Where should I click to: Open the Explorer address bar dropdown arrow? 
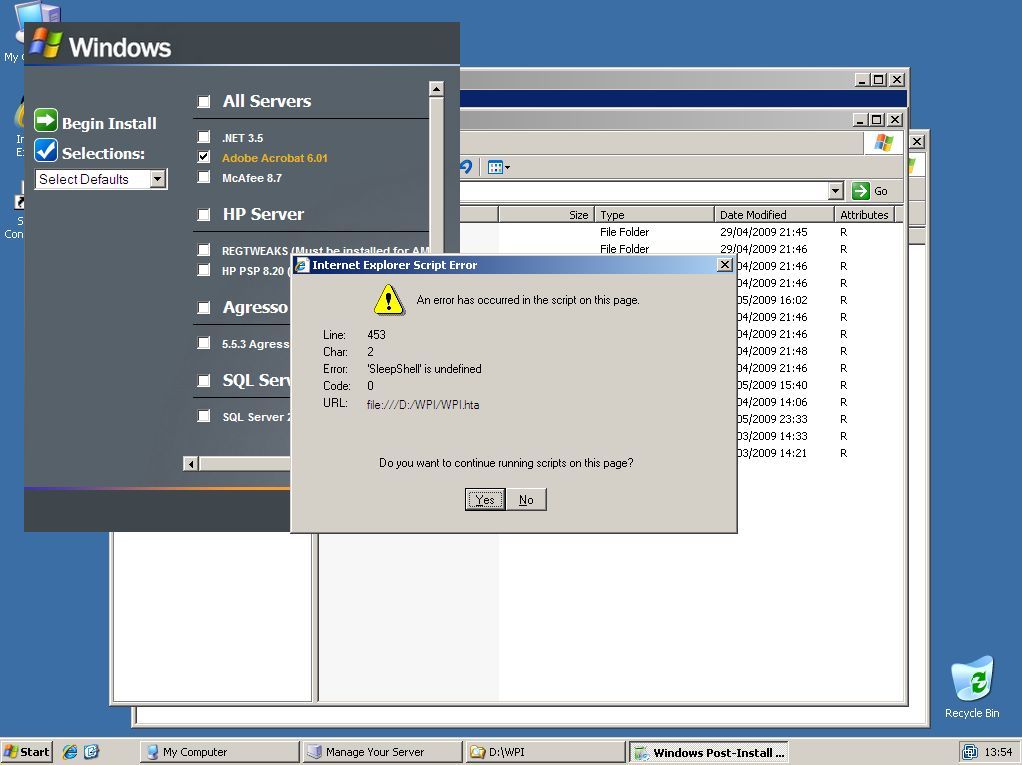[x=836, y=191]
